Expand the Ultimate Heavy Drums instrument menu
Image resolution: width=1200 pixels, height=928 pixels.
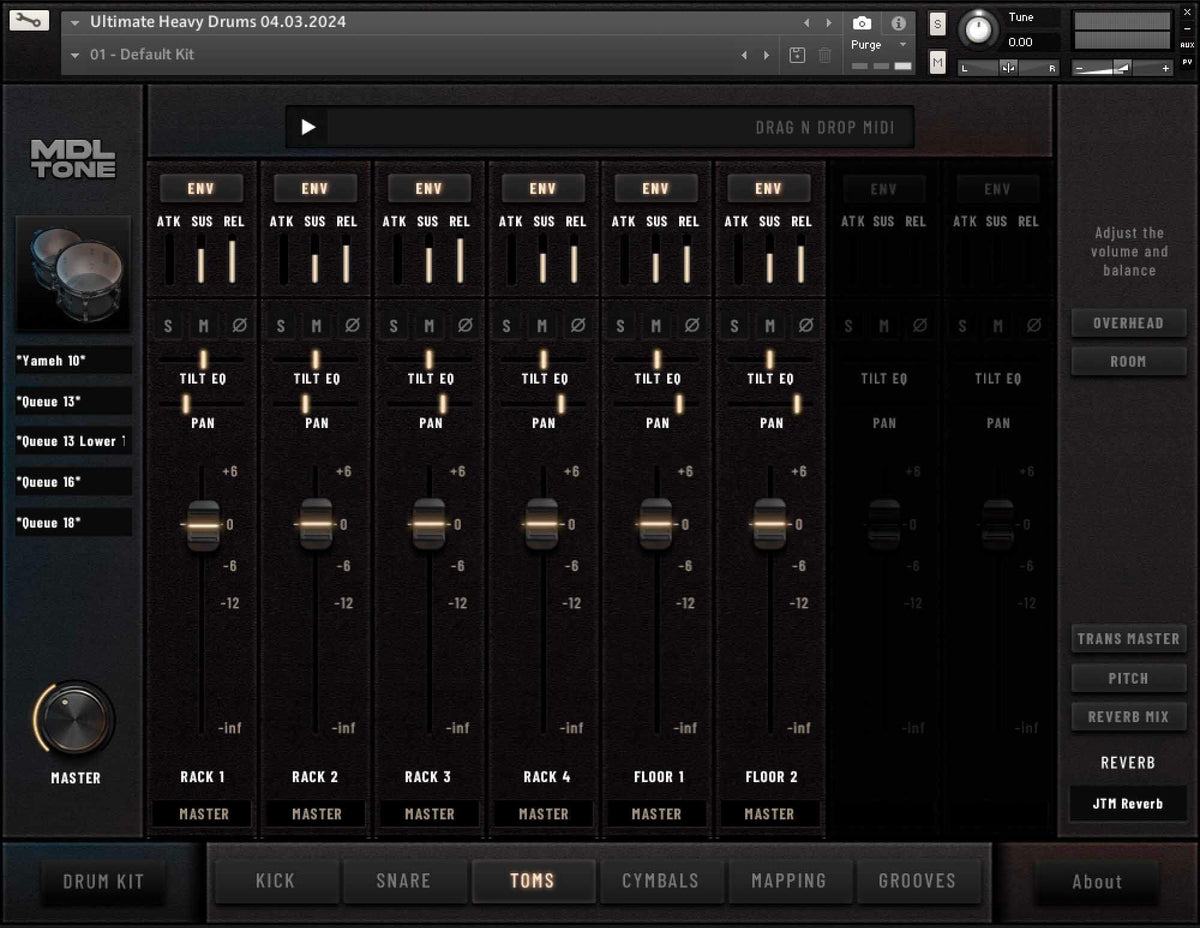pos(75,22)
